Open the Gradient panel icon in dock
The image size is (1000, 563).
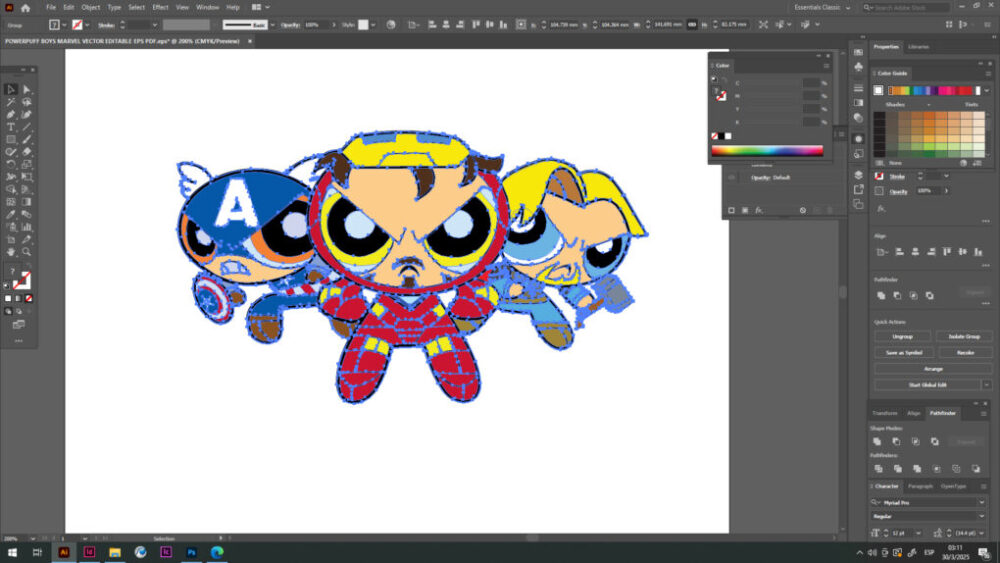point(858,103)
